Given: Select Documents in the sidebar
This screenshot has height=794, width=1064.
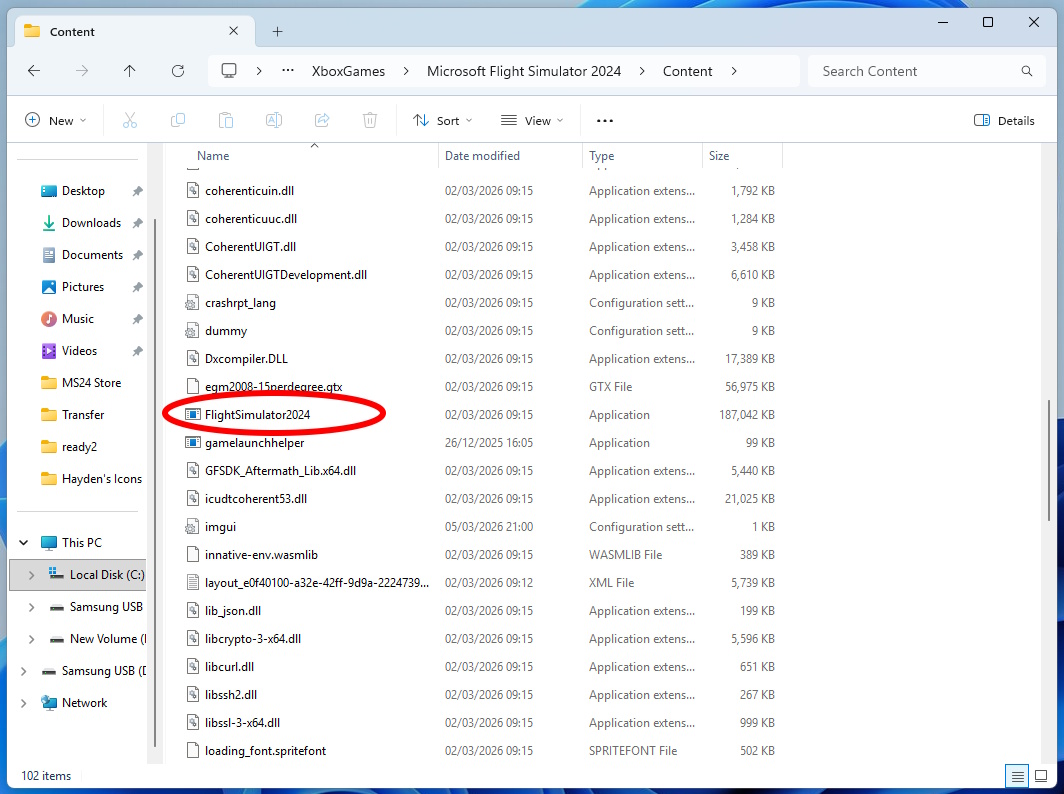Looking at the screenshot, I should [x=92, y=255].
